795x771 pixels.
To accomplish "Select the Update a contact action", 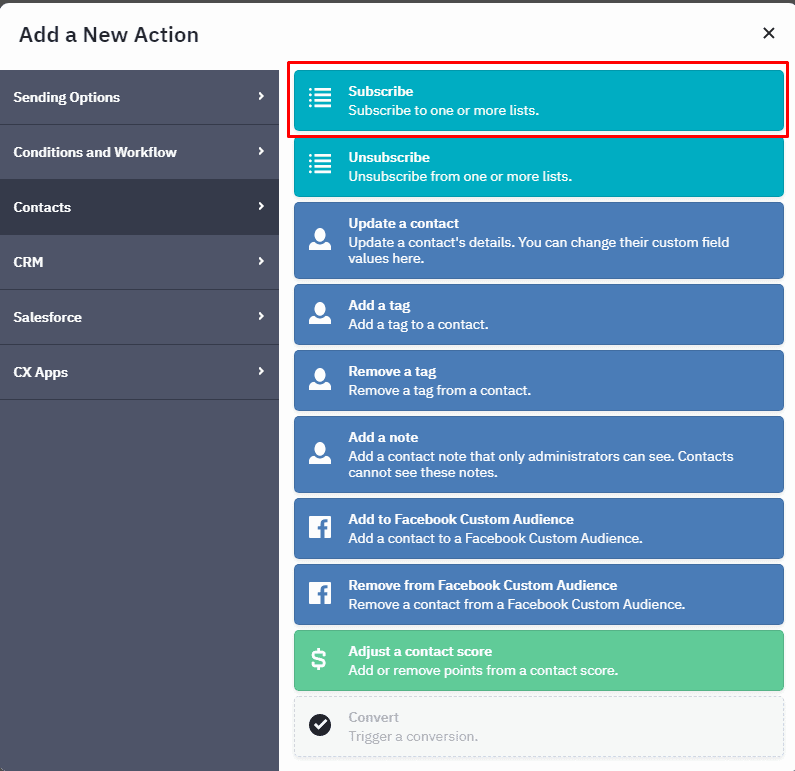I will coord(539,240).
